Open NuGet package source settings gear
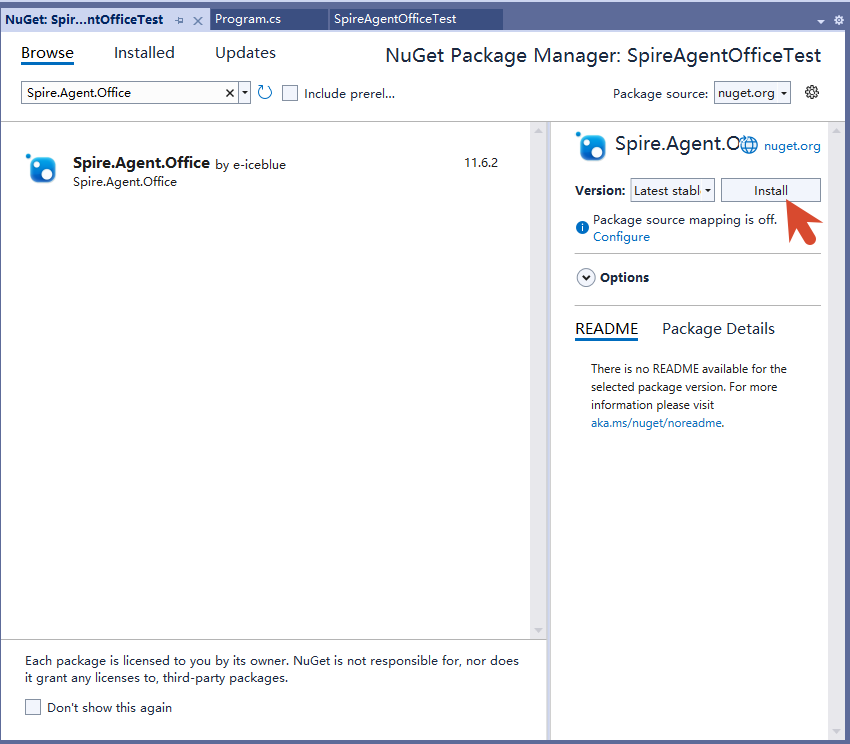This screenshot has height=744, width=850. (812, 92)
